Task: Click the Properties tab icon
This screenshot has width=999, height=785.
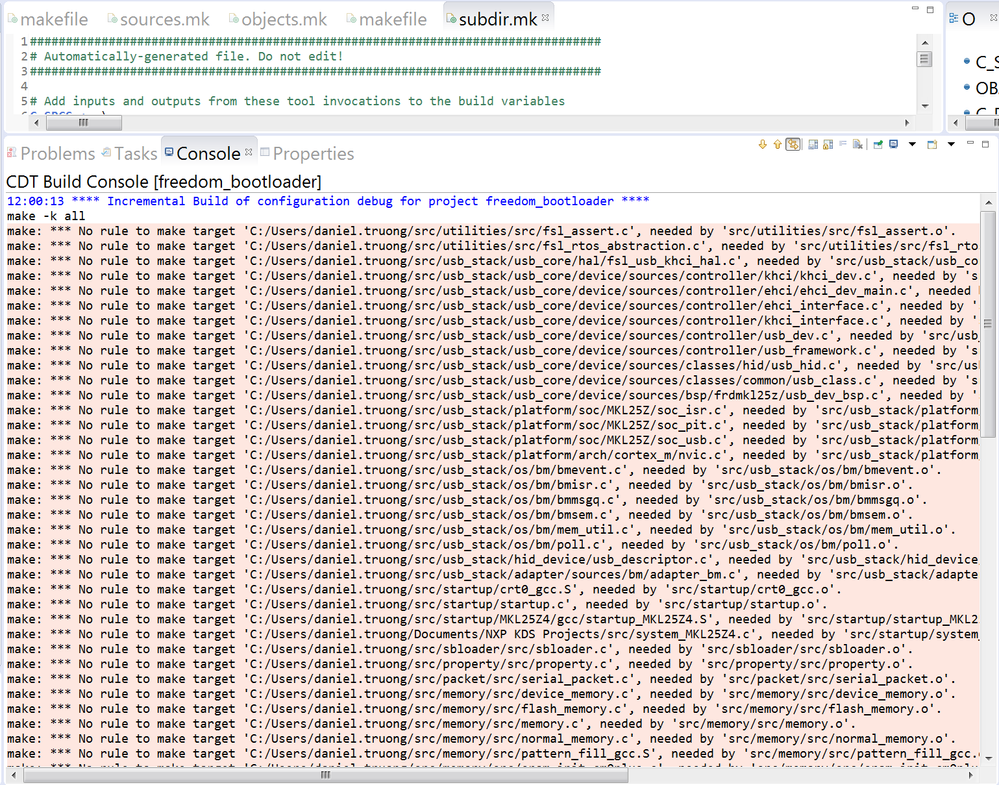Action: point(265,152)
